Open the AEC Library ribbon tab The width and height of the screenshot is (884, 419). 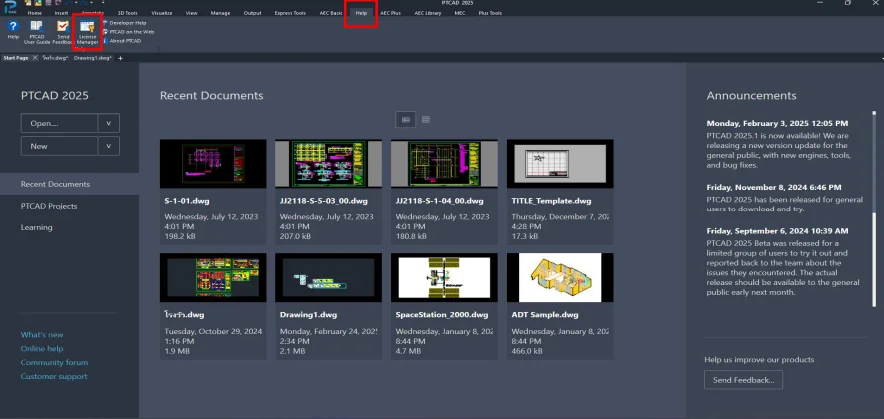pos(428,12)
